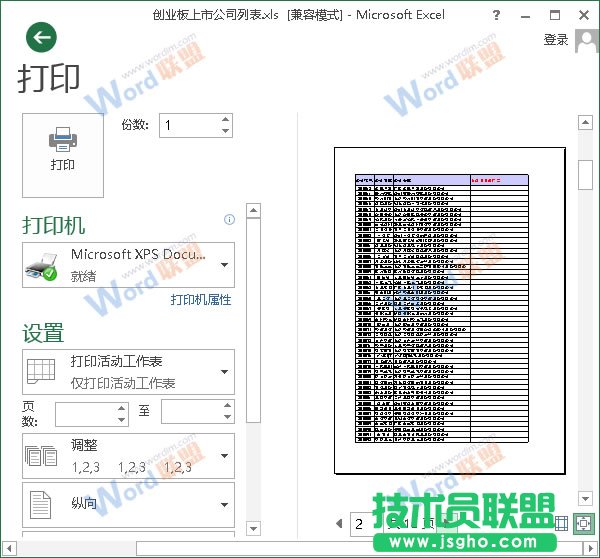
Task: Decrement the pages-to spinner down arrow
Action: coord(227,417)
